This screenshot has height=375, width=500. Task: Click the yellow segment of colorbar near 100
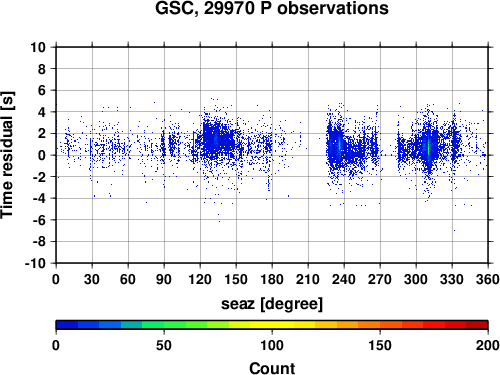(x=272, y=325)
